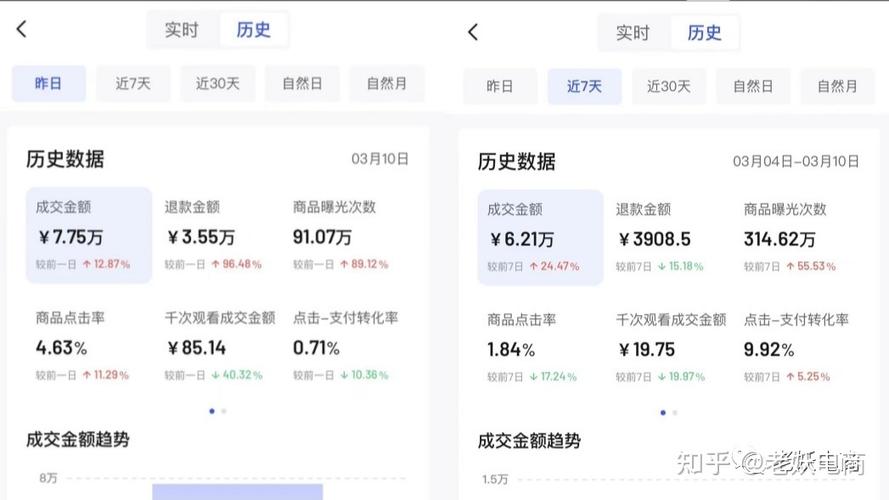Tap the active page dot on right screen
The height and width of the screenshot is (500, 889).
click(x=663, y=413)
